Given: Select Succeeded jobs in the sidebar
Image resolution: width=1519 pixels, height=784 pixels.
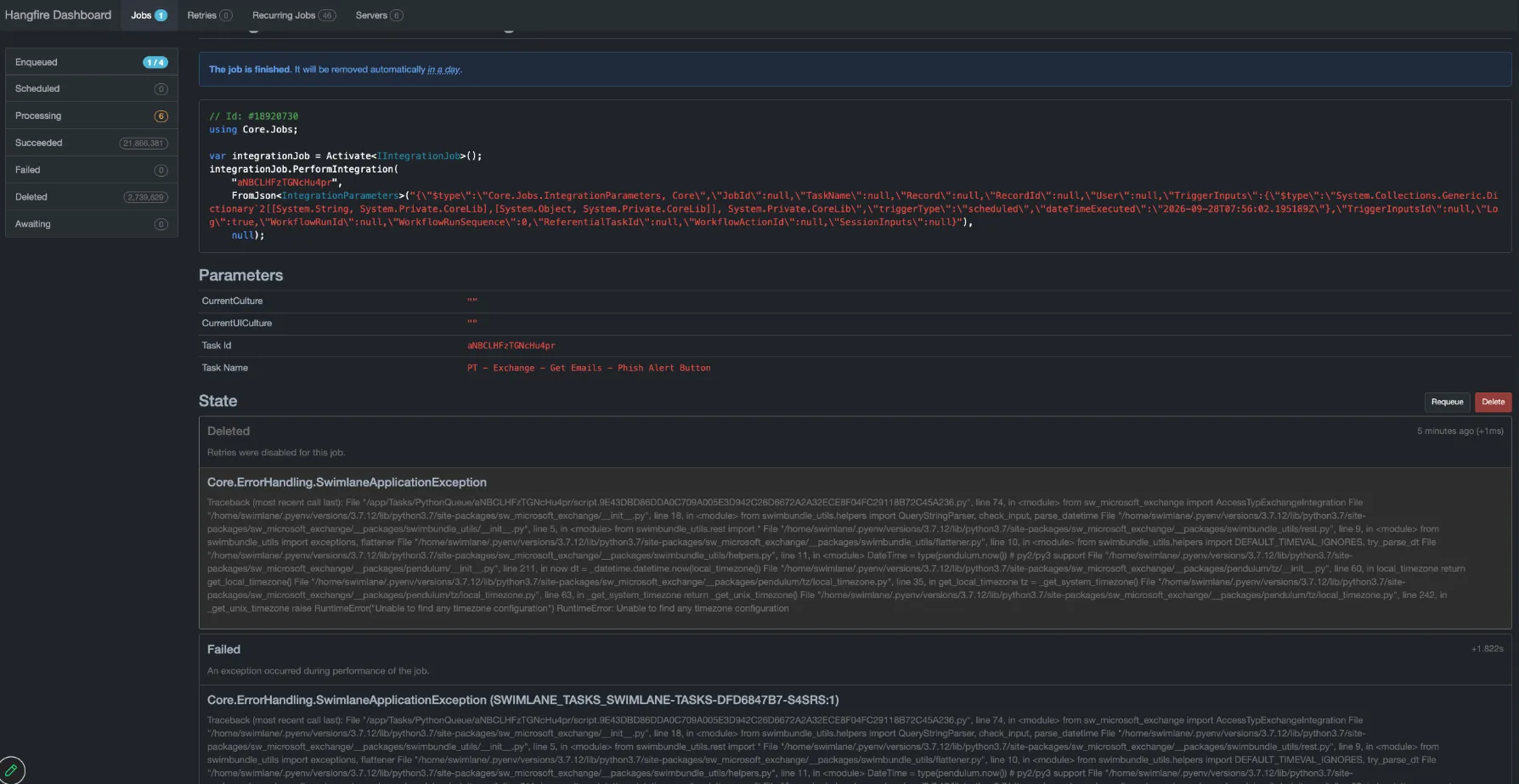Looking at the screenshot, I should click(x=92, y=143).
